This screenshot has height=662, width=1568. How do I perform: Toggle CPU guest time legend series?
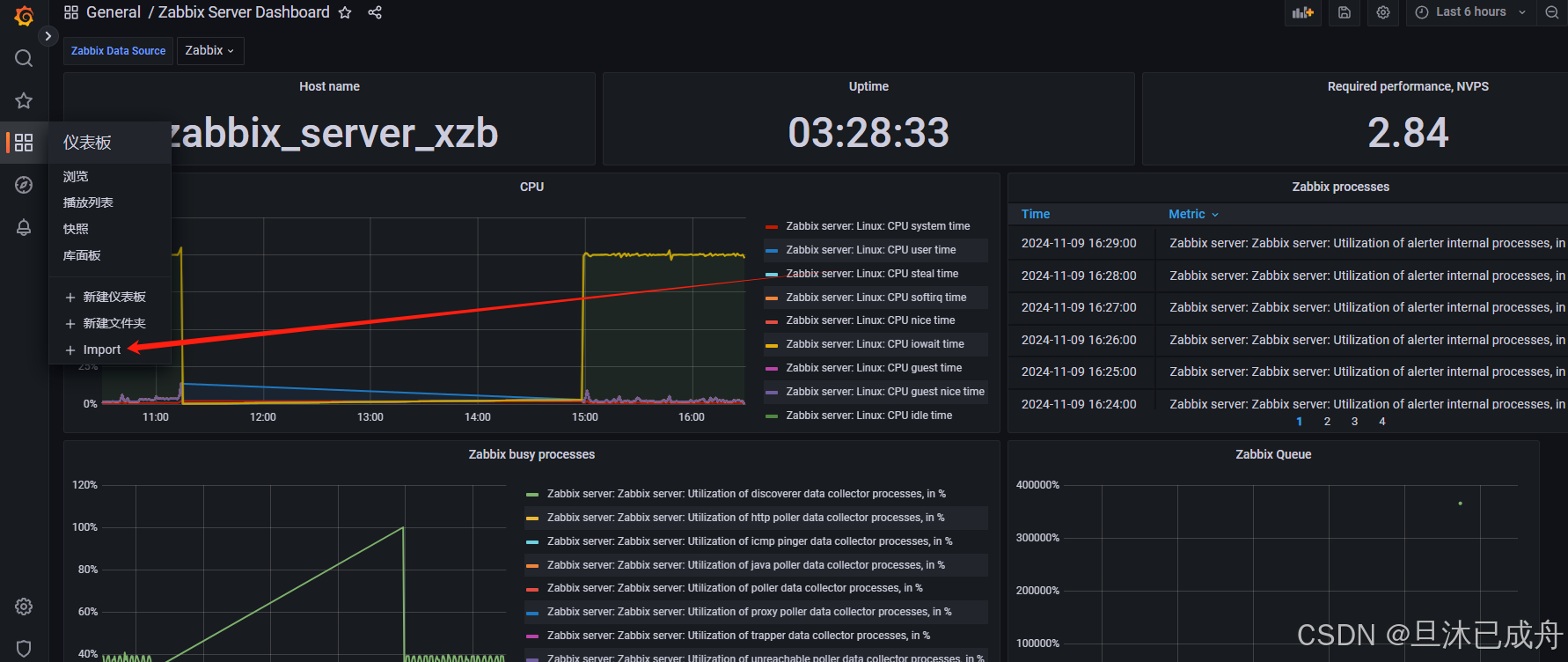[874, 368]
